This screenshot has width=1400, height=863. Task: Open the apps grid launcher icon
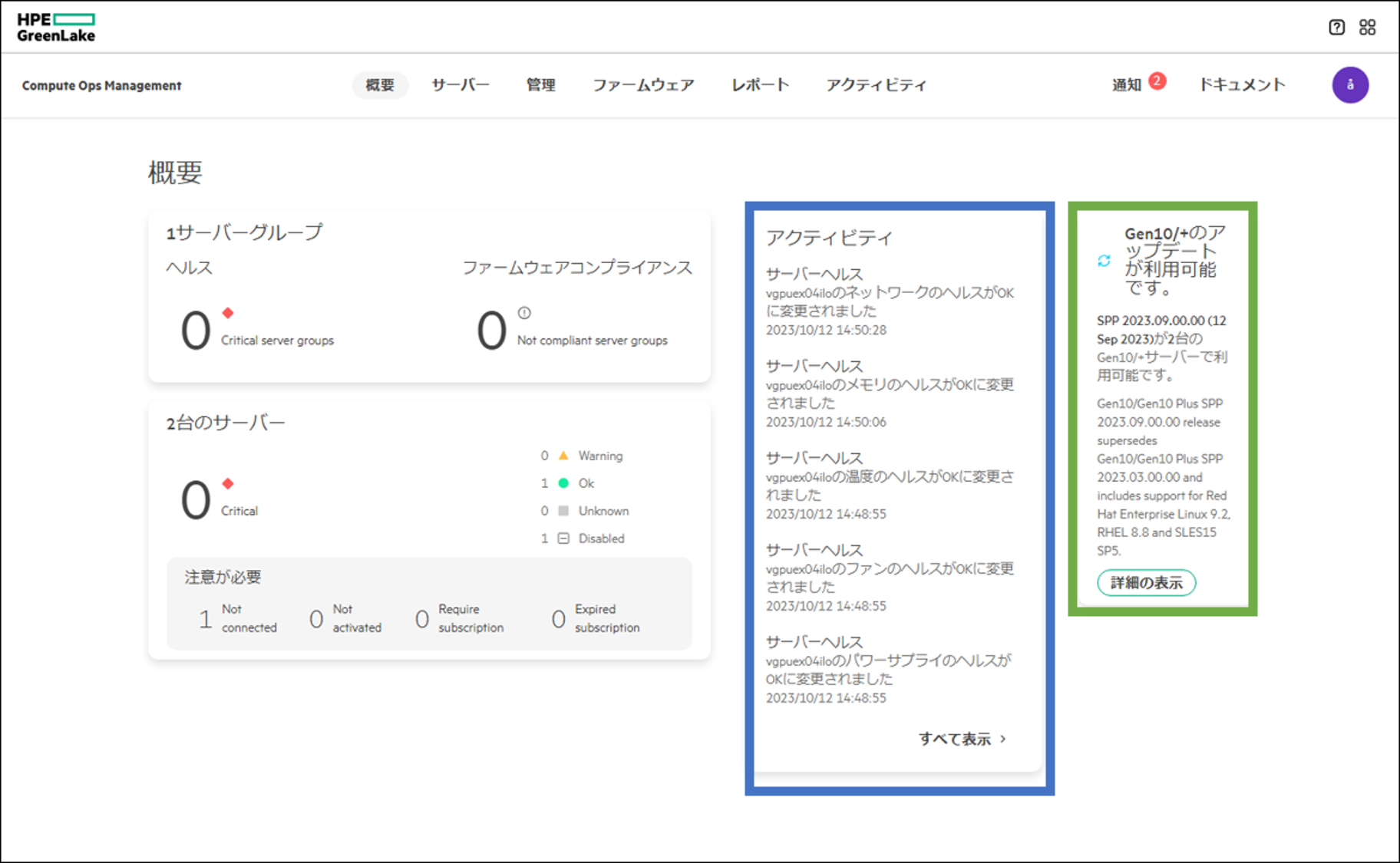tap(1367, 28)
